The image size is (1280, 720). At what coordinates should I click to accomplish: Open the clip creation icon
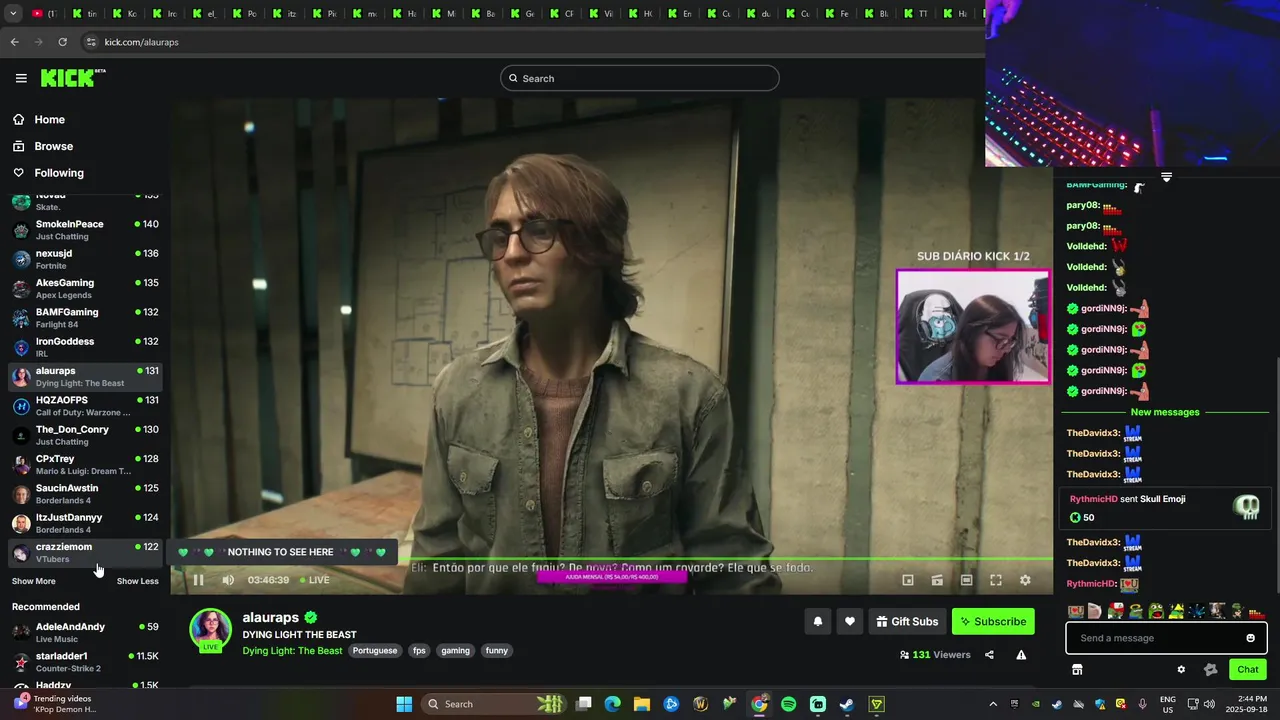(x=937, y=580)
